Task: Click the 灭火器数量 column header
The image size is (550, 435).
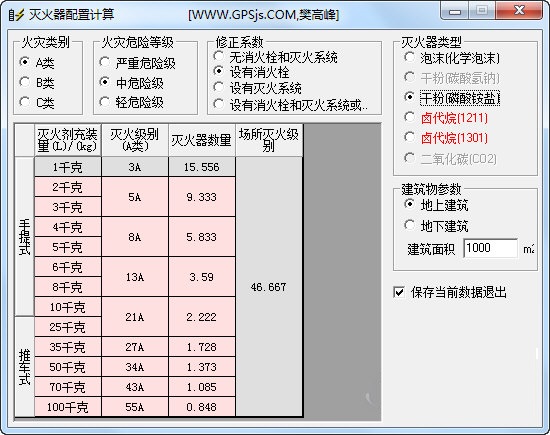Action: (x=202, y=140)
